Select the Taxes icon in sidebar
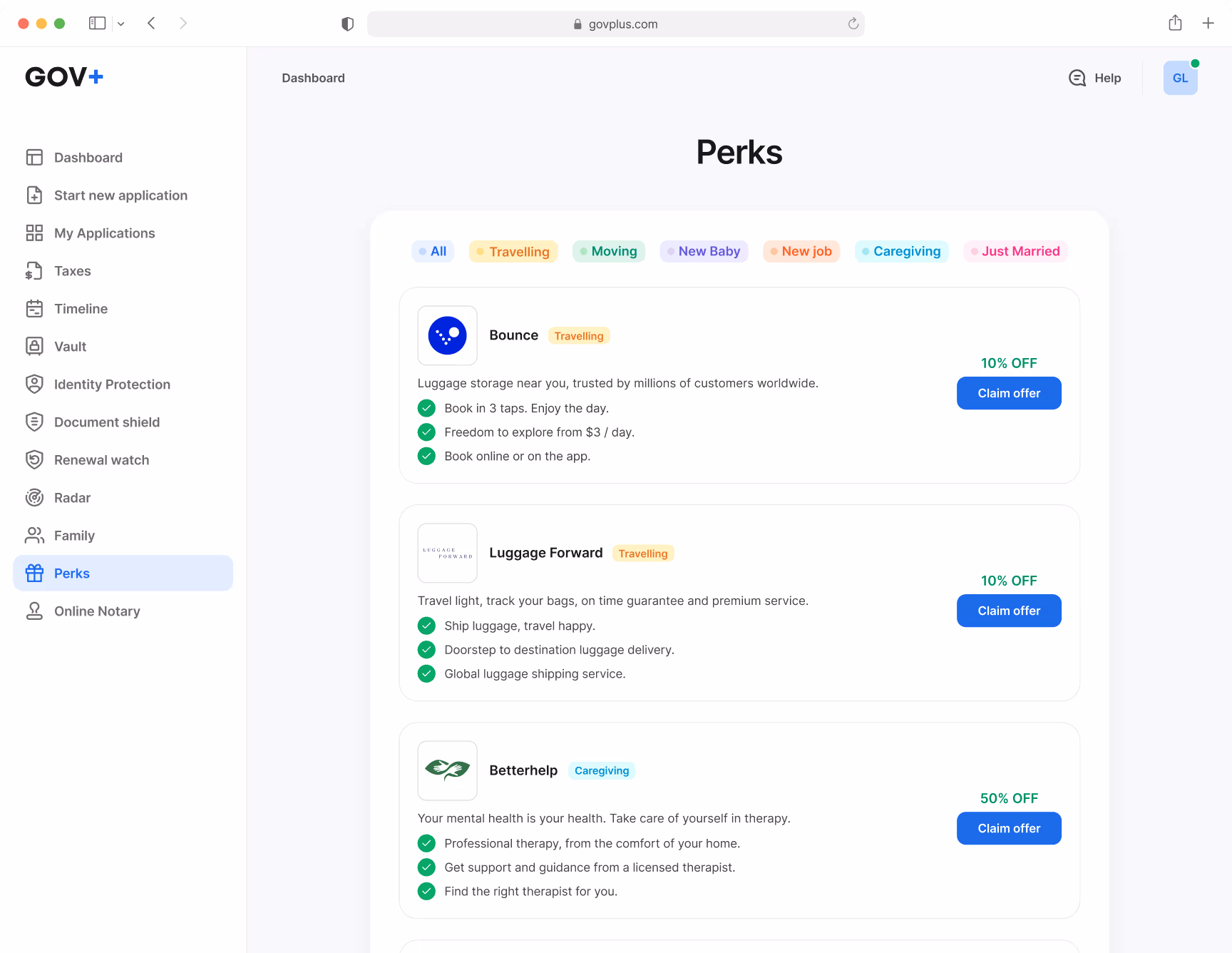Image resolution: width=1232 pixels, height=953 pixels. coord(34,271)
